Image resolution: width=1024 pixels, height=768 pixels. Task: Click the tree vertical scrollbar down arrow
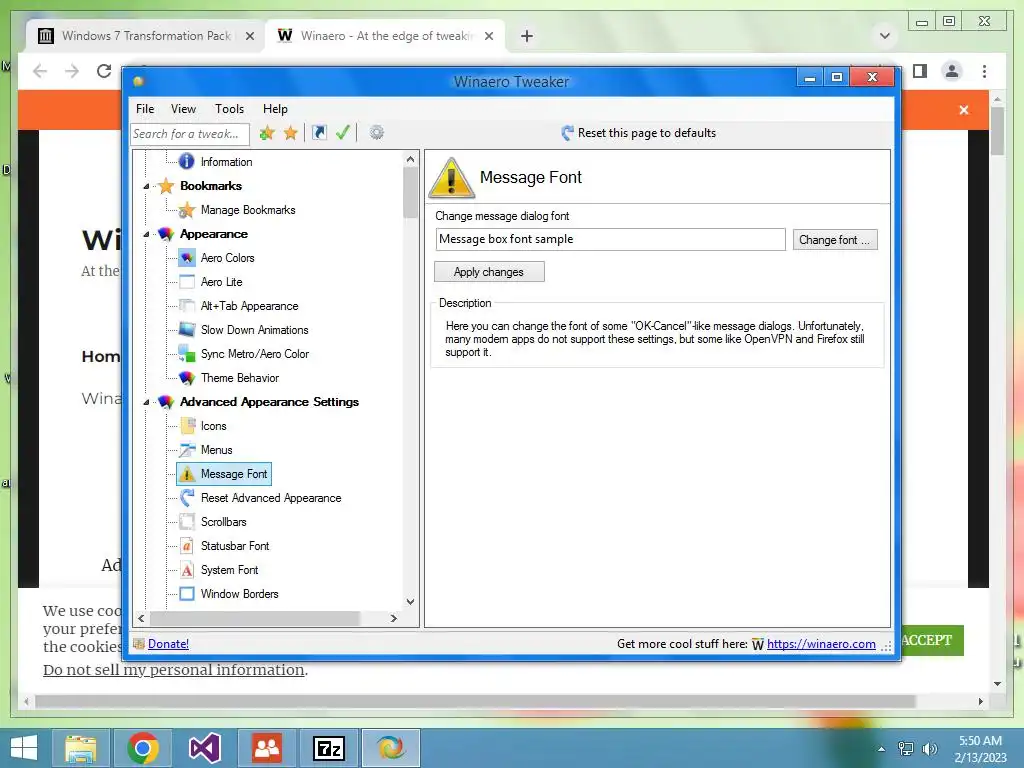410,602
